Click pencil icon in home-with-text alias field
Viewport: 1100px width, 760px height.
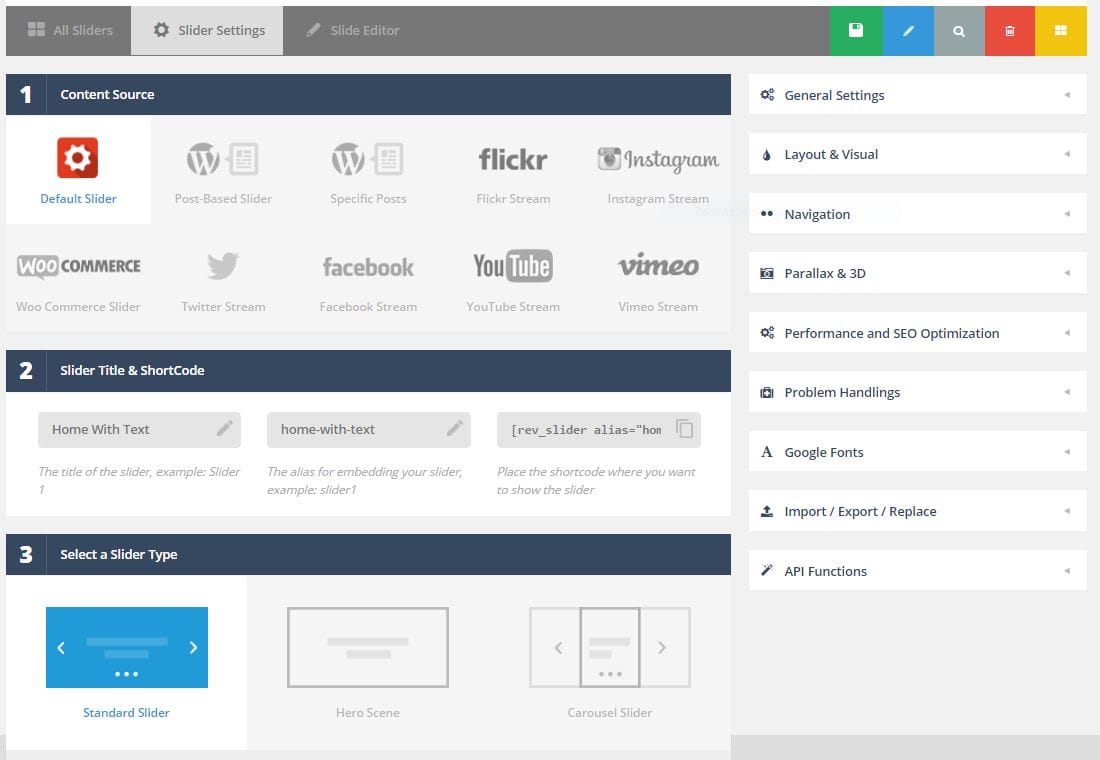[455, 428]
